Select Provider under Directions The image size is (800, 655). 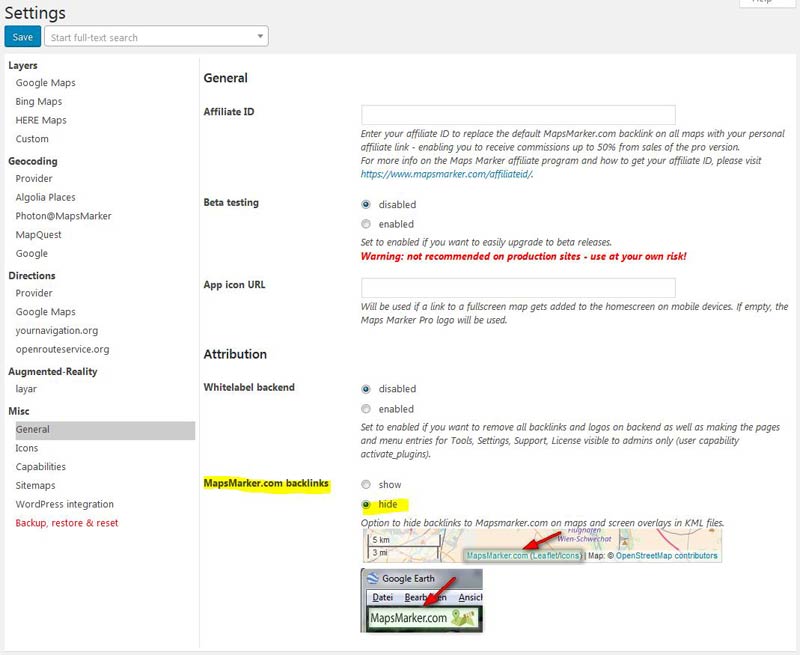[x=34, y=293]
